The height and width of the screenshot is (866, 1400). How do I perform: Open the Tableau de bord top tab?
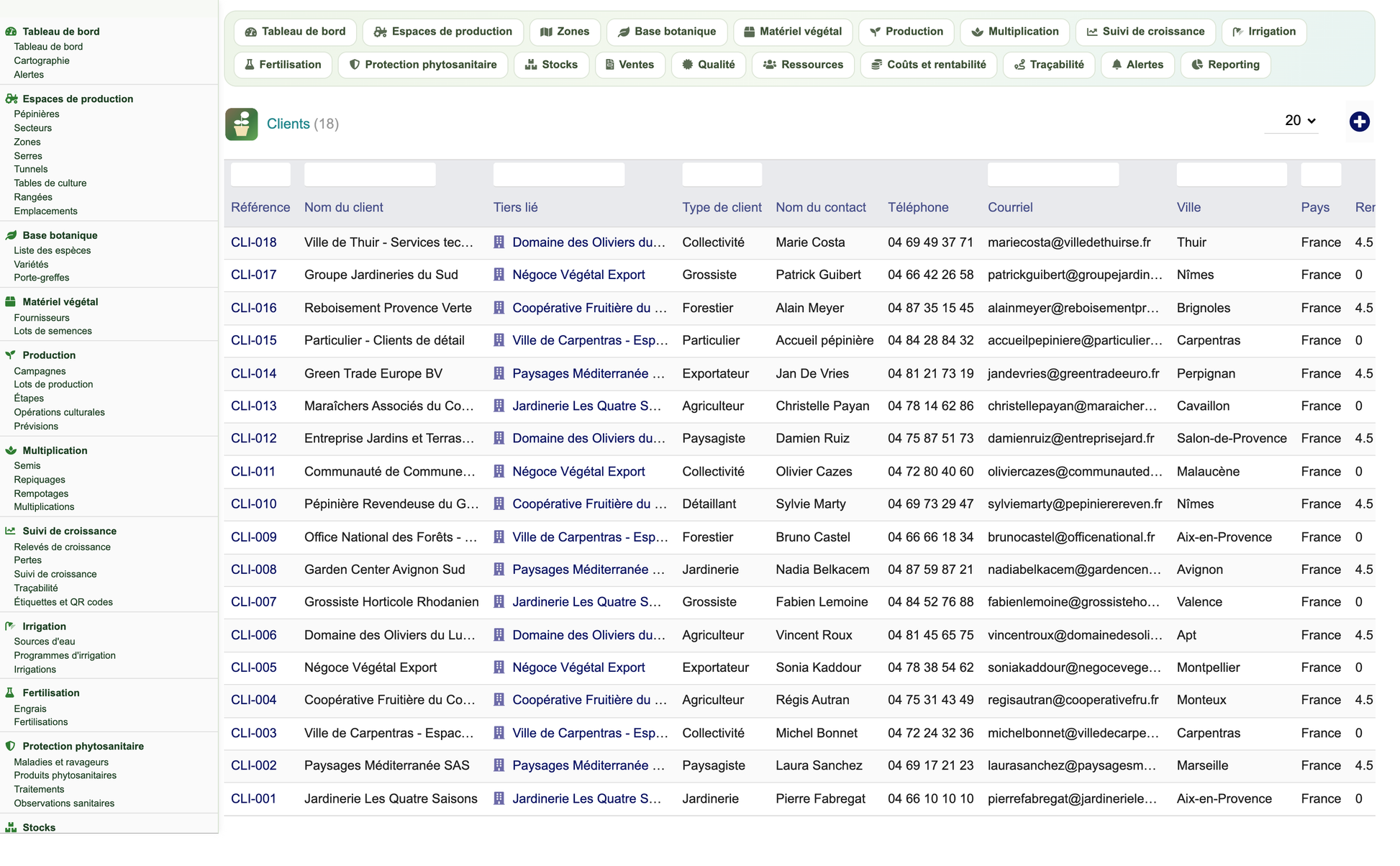coord(295,32)
